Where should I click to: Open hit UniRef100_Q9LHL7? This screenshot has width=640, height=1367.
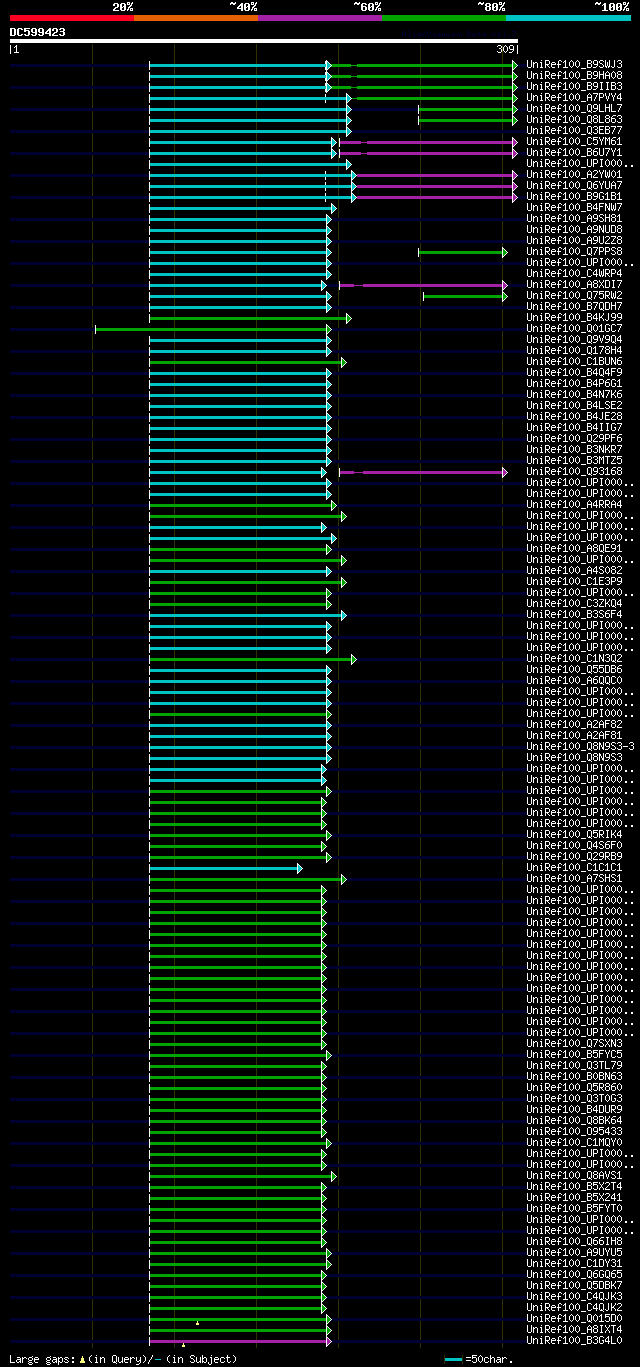click(x=574, y=108)
